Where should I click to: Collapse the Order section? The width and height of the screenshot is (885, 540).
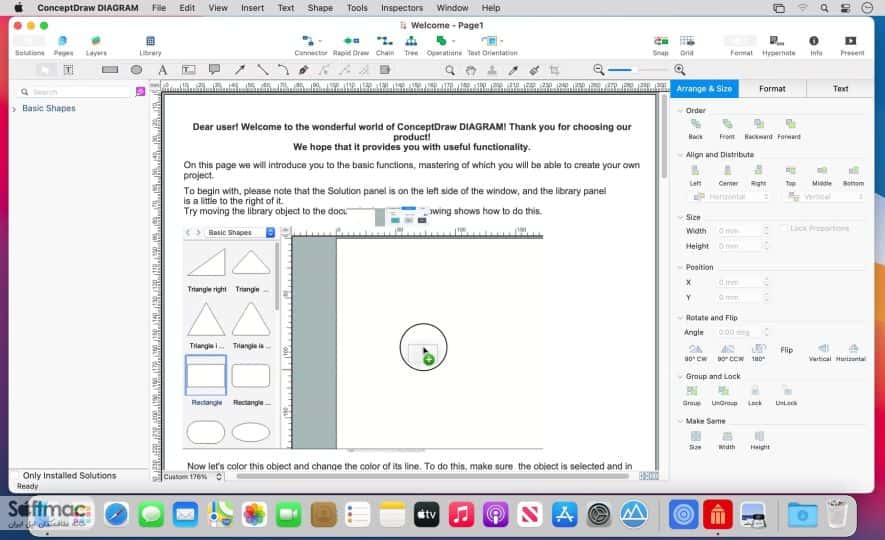[x=680, y=111]
